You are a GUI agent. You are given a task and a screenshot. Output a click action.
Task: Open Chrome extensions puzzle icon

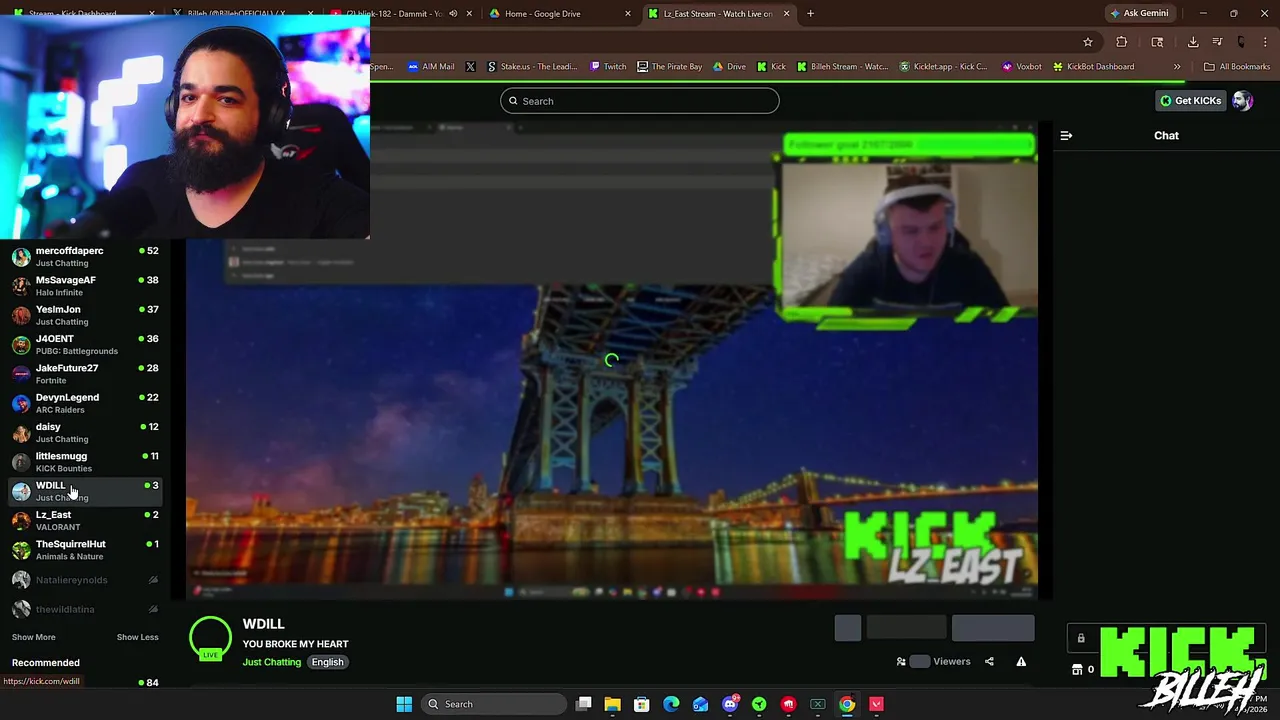1121,42
